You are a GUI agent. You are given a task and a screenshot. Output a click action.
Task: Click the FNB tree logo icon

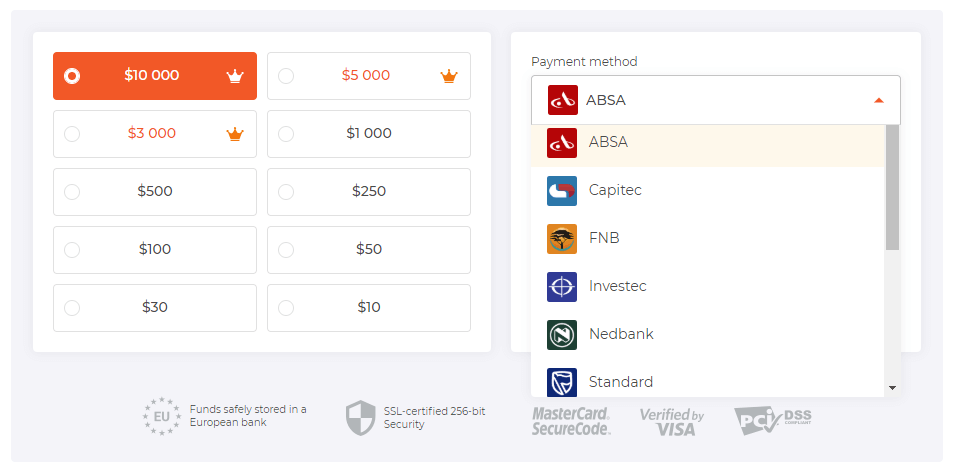[562, 239]
